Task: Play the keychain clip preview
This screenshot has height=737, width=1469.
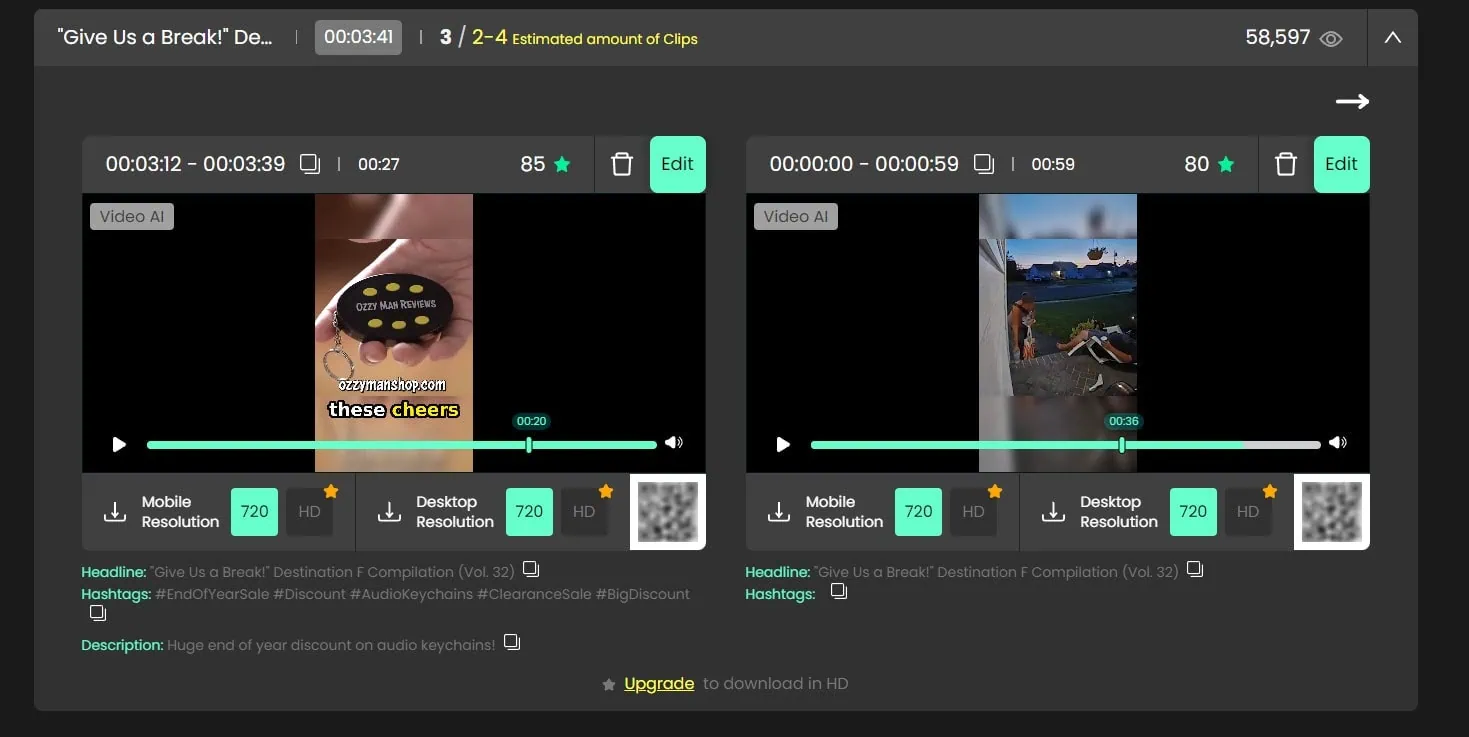Action: (119, 444)
